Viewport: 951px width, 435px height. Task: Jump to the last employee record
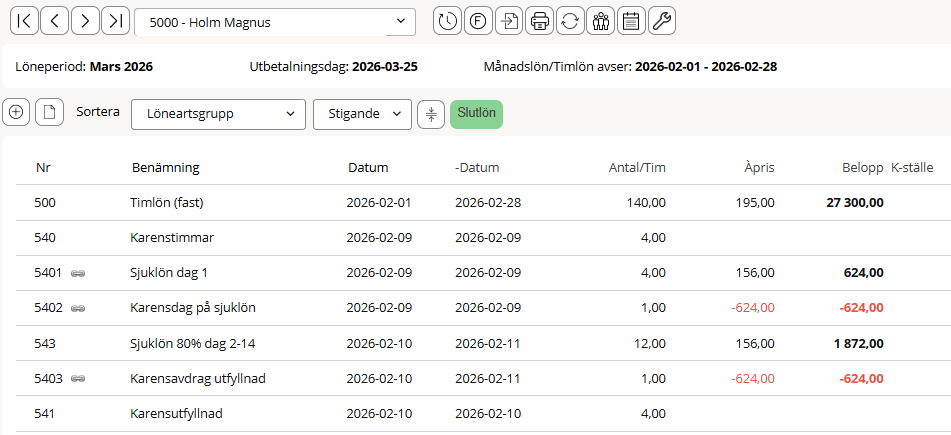click(x=116, y=21)
